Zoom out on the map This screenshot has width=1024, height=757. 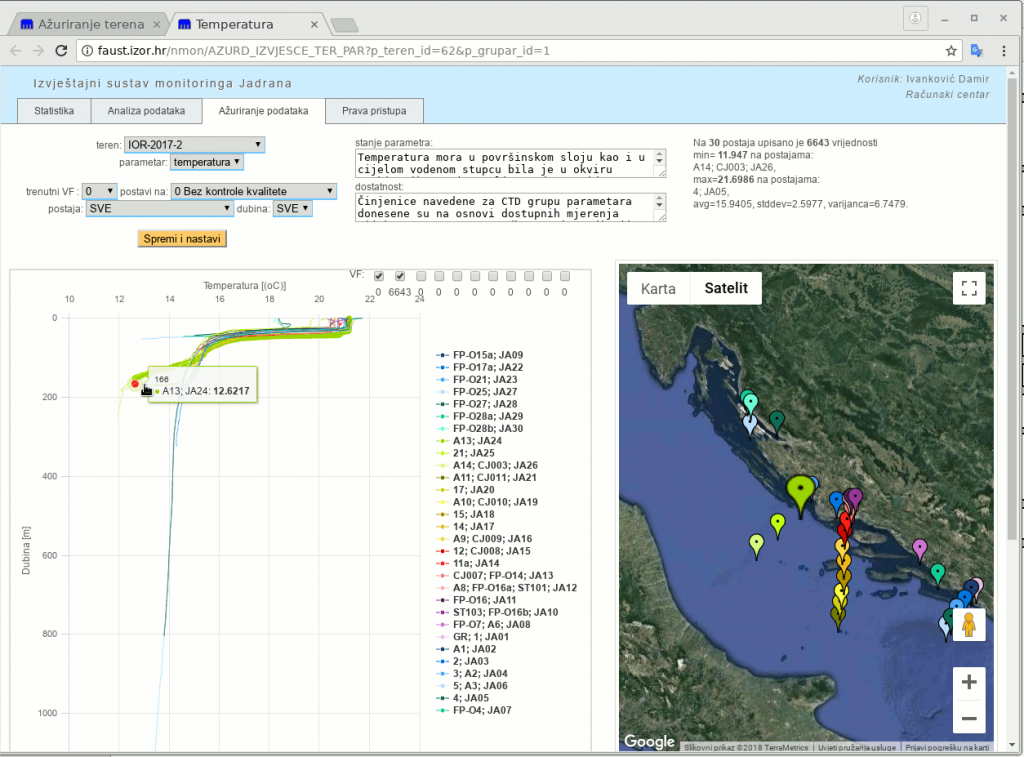click(x=968, y=718)
